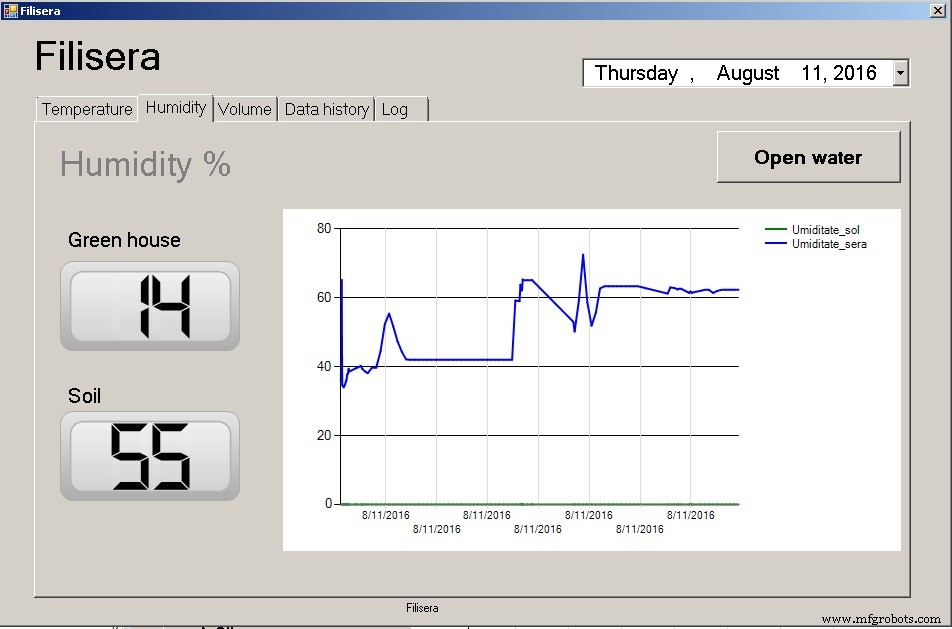952x629 pixels.
Task: Click the Filisera status label at the bottom
Action: pos(422,607)
